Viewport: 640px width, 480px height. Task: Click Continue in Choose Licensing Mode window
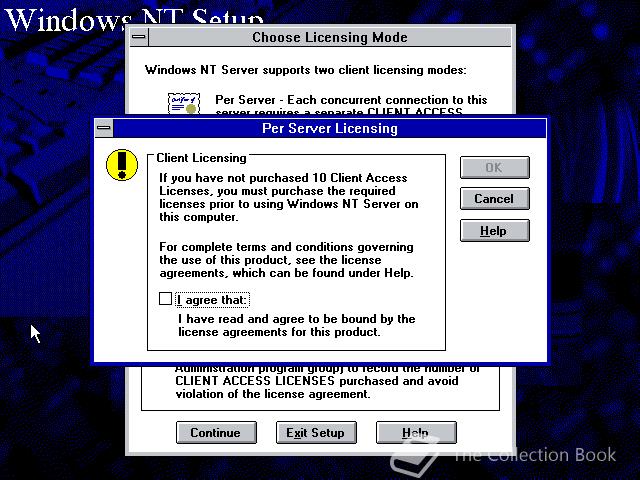coord(216,433)
